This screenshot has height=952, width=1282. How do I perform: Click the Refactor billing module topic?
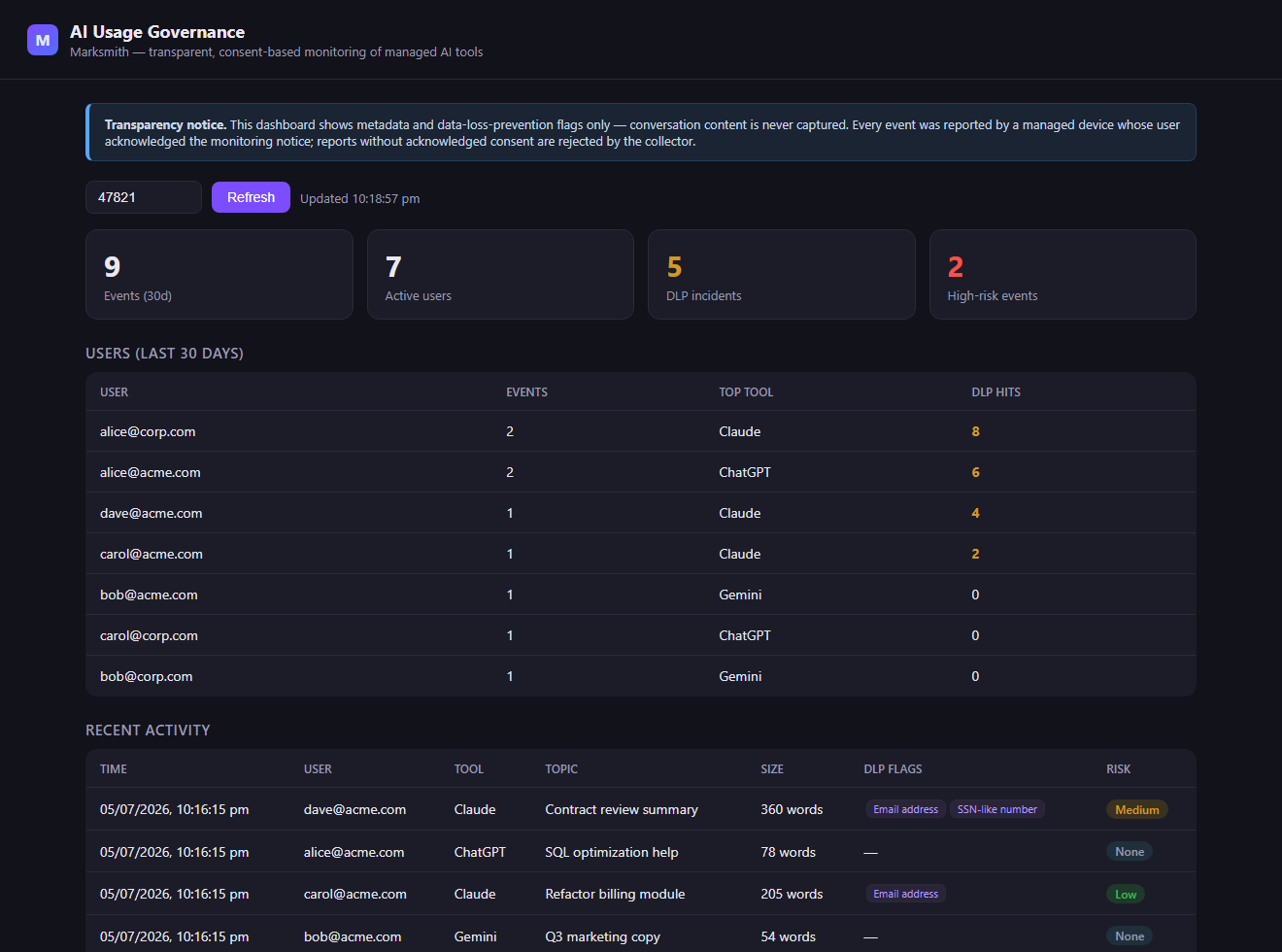[615, 894]
